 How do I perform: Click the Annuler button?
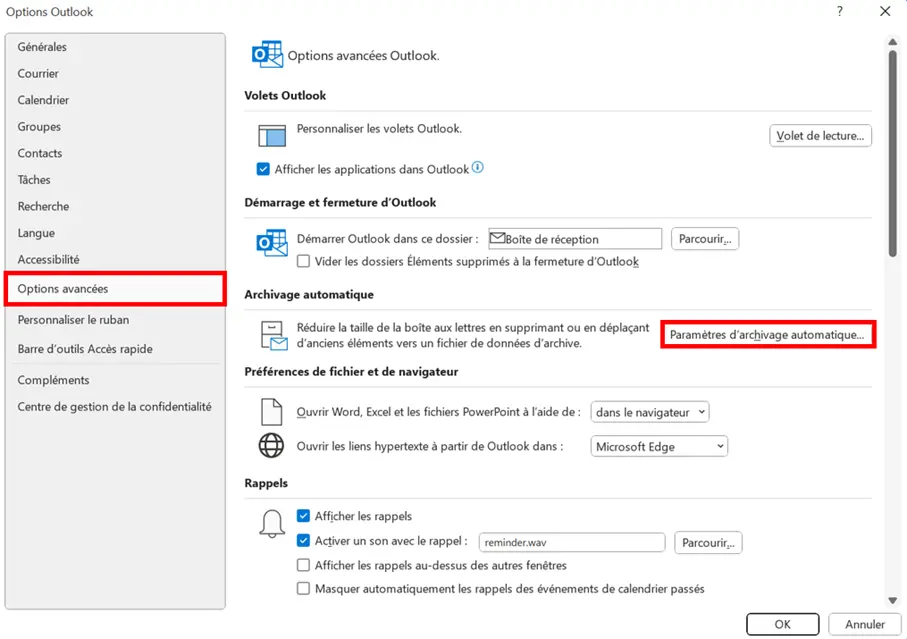864,624
